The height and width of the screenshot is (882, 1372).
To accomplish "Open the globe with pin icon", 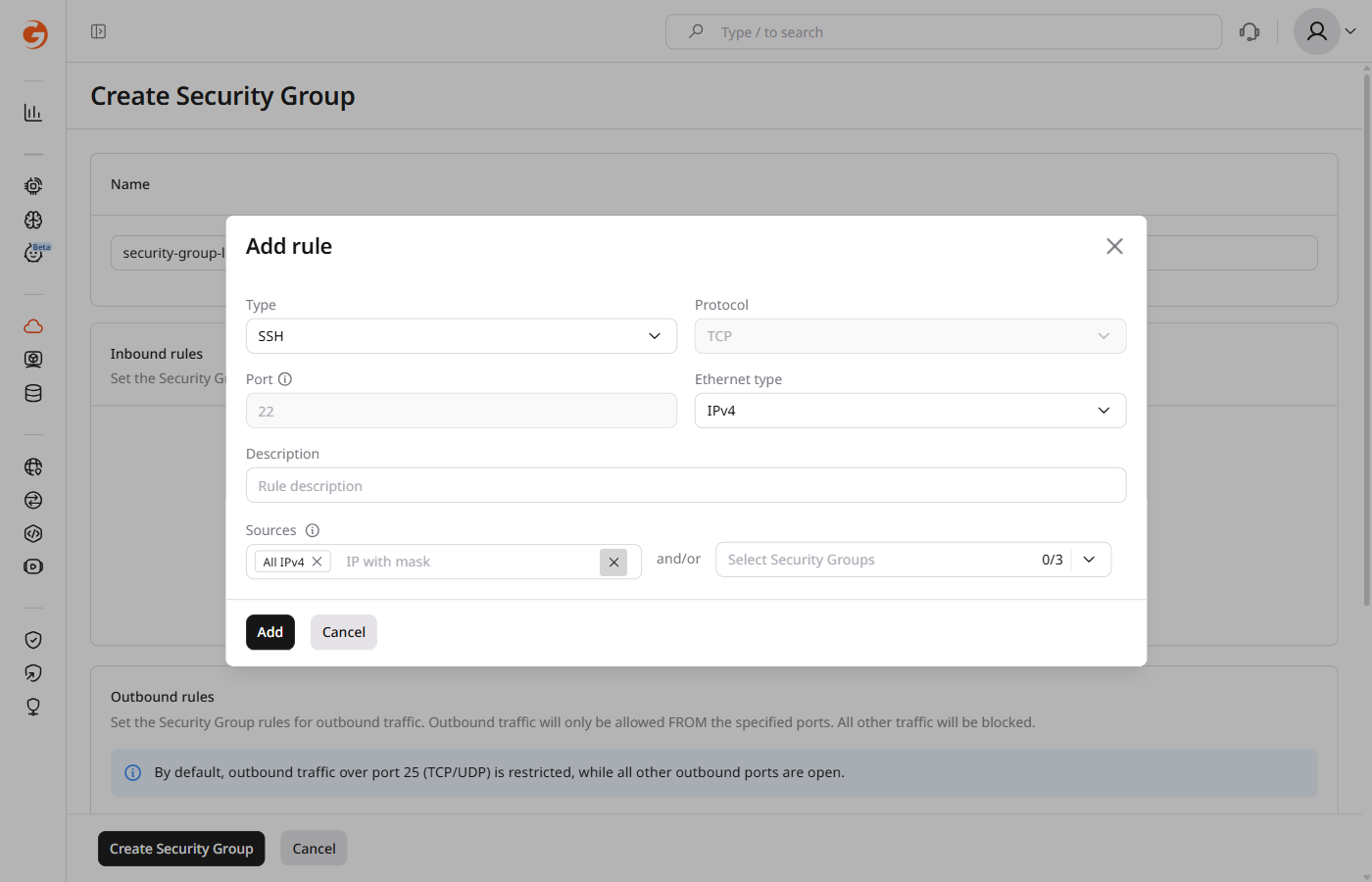I will point(33,467).
